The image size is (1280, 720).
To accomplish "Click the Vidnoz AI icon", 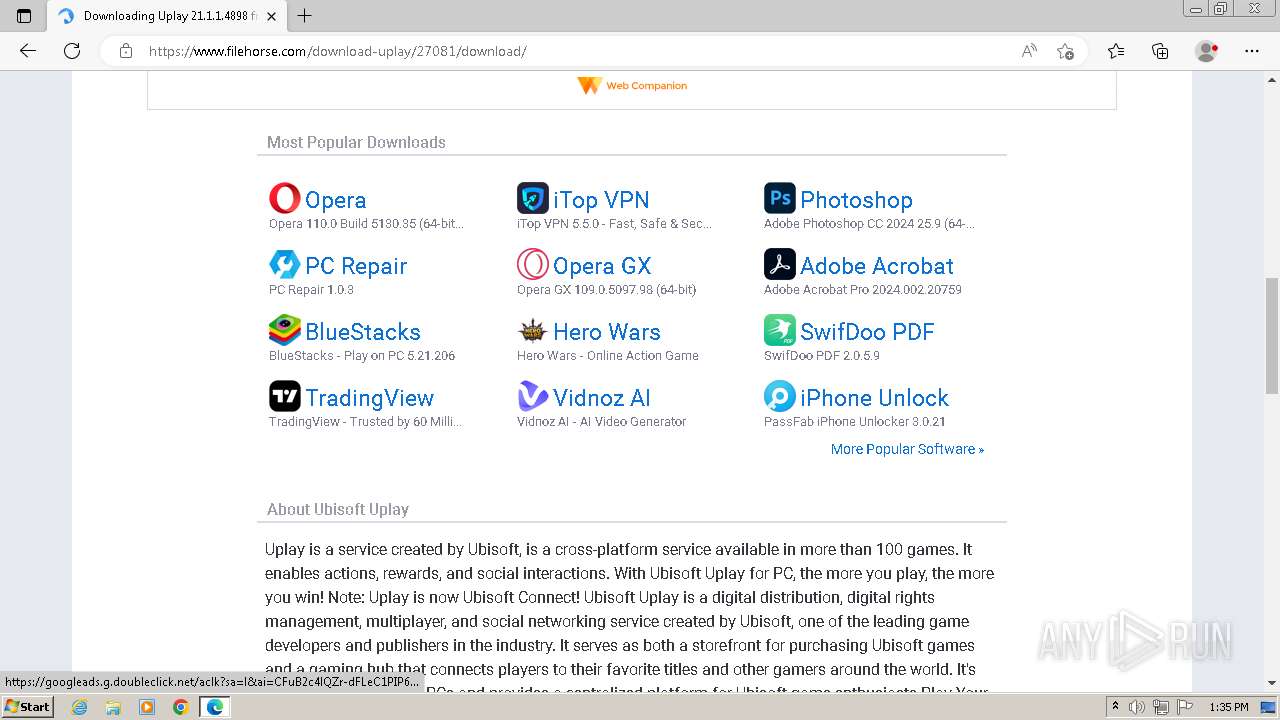I will [x=532, y=396].
